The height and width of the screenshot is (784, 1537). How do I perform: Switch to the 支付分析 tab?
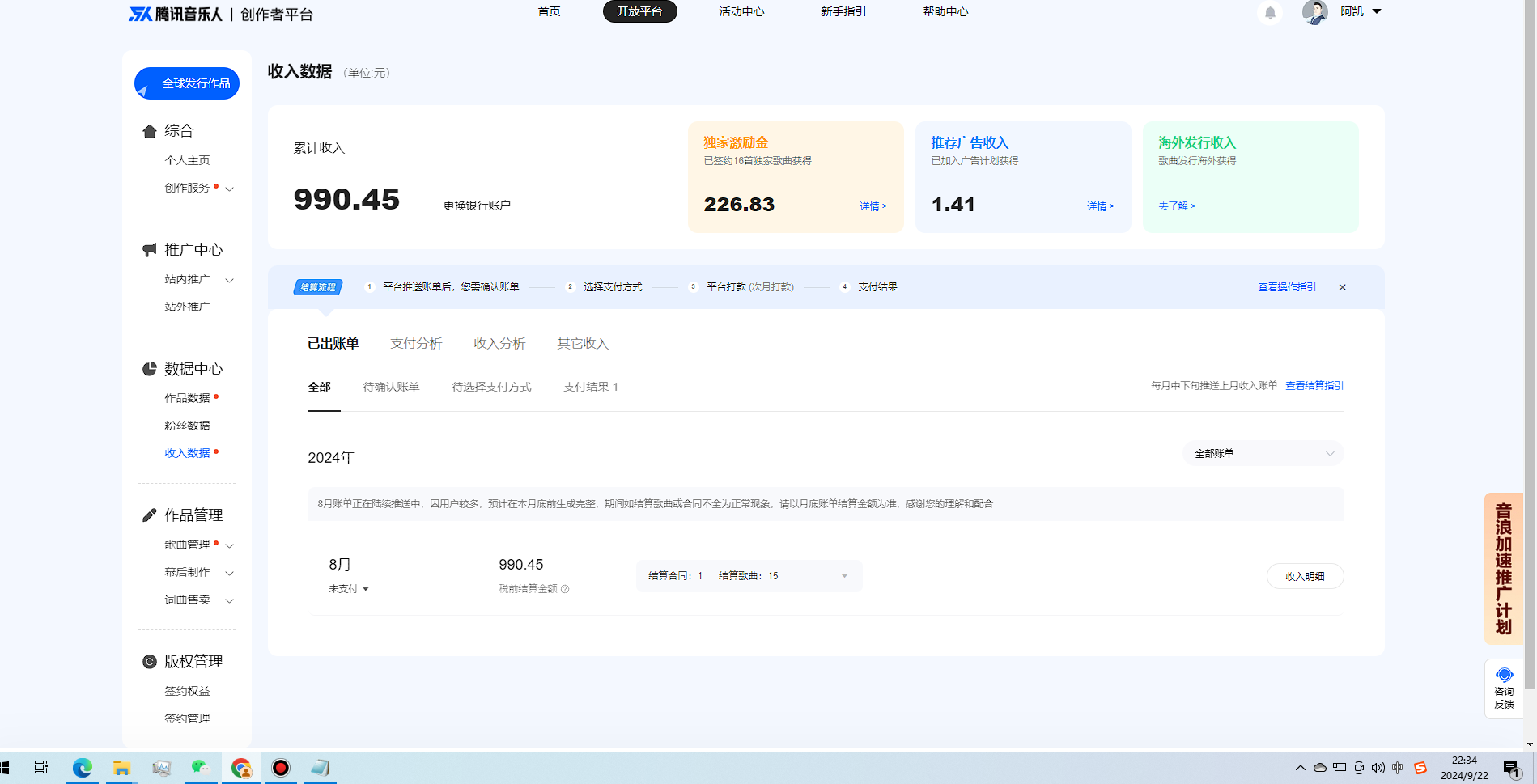tap(416, 342)
